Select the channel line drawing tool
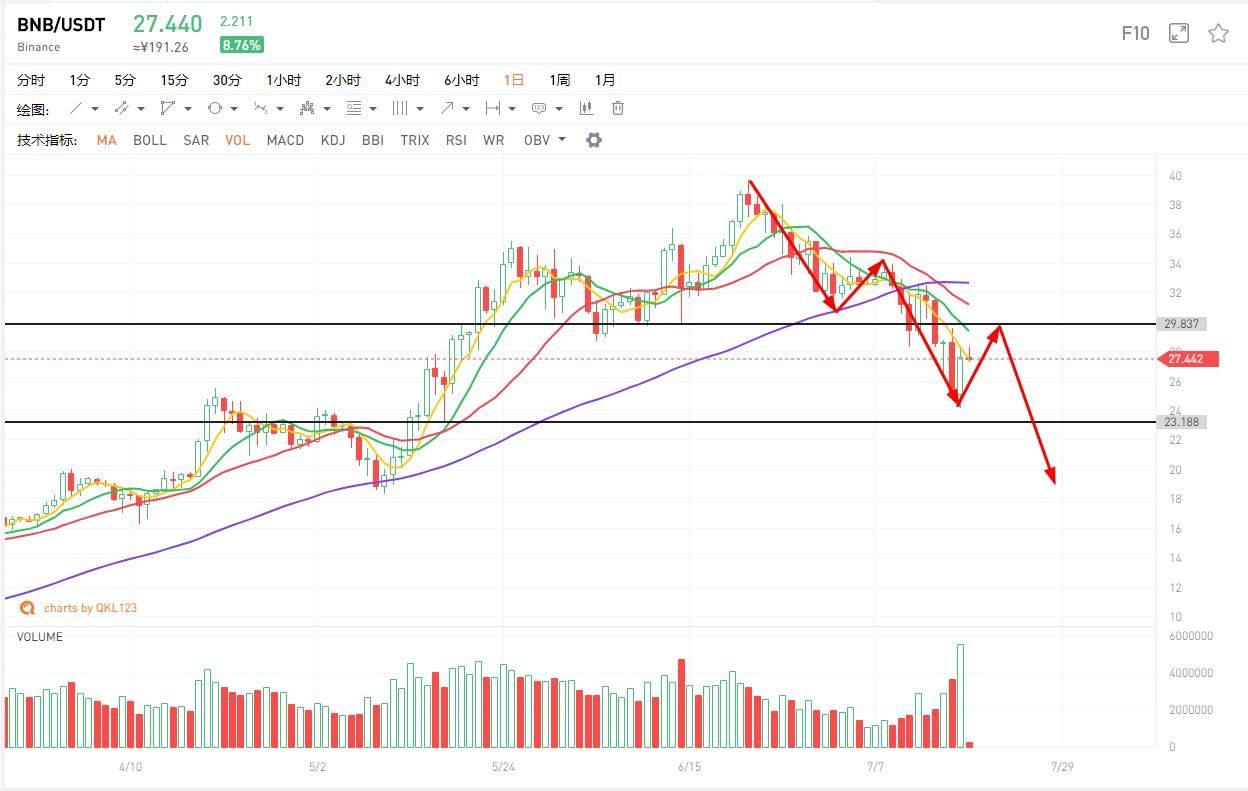The width and height of the screenshot is (1248, 791). pos(121,108)
